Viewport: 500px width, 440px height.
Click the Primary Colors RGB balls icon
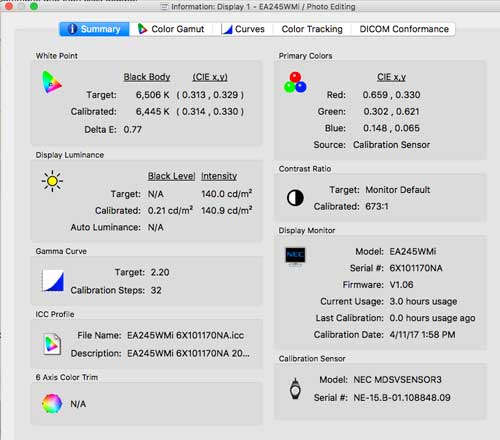click(x=295, y=82)
